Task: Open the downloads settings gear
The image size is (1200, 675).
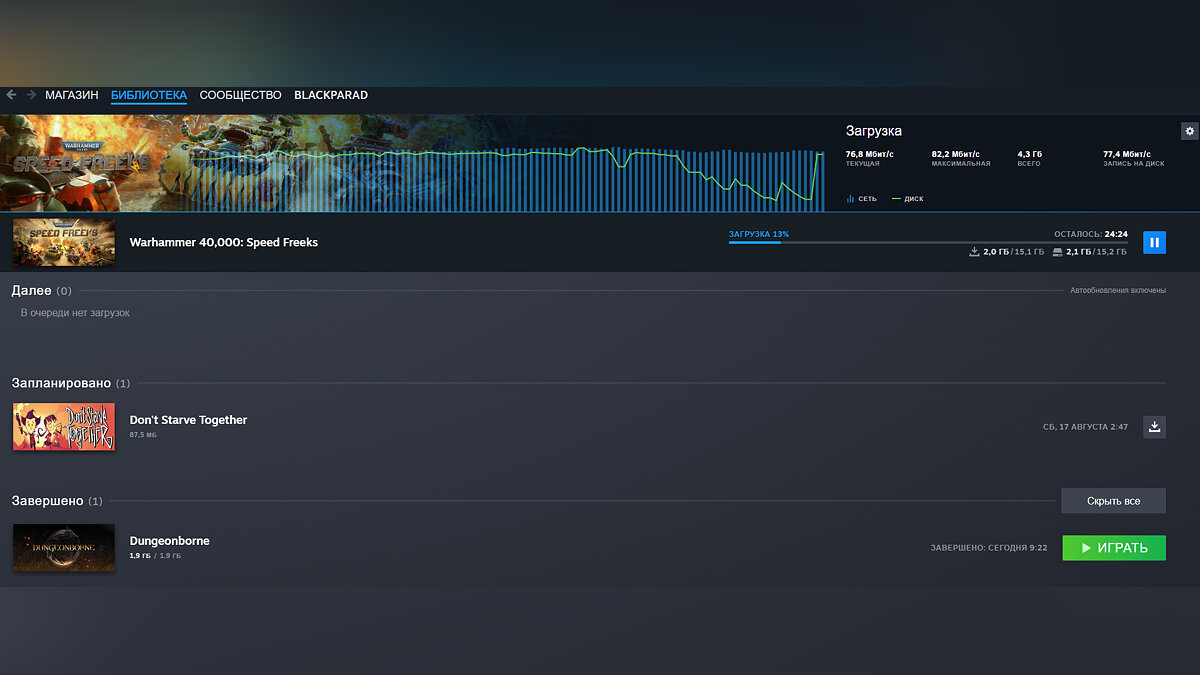Action: pos(1189,131)
